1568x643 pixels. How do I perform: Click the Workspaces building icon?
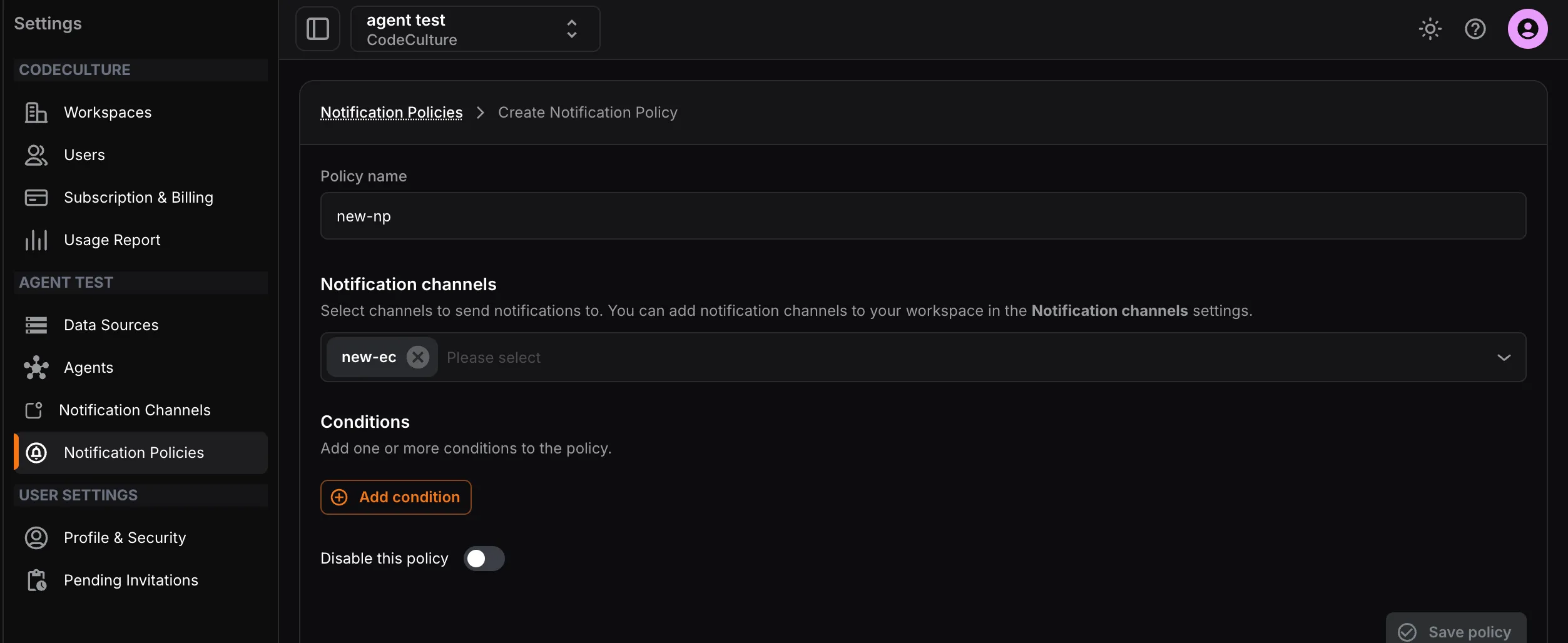tap(36, 113)
